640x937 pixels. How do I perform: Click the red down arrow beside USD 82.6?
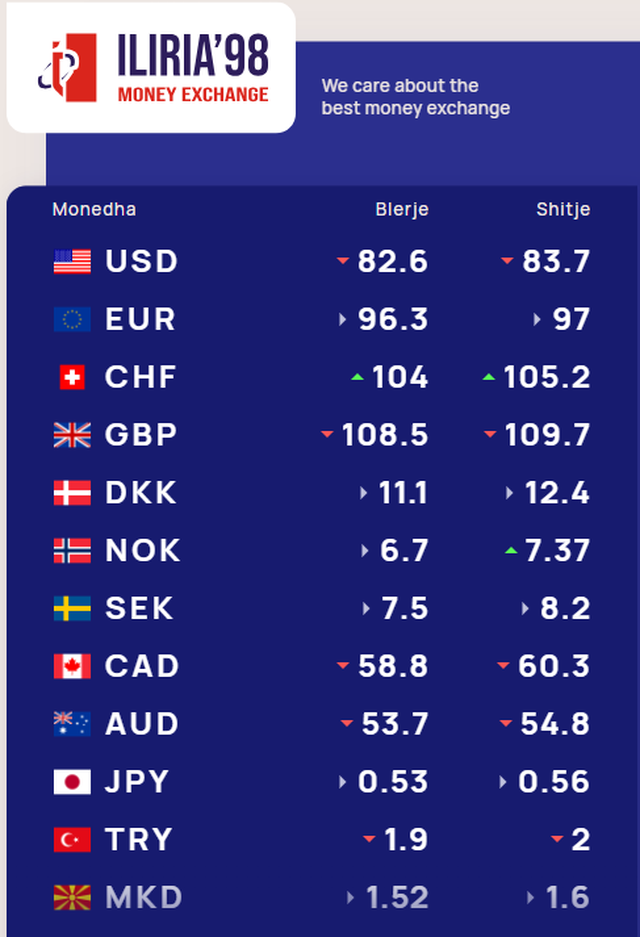[343, 261]
